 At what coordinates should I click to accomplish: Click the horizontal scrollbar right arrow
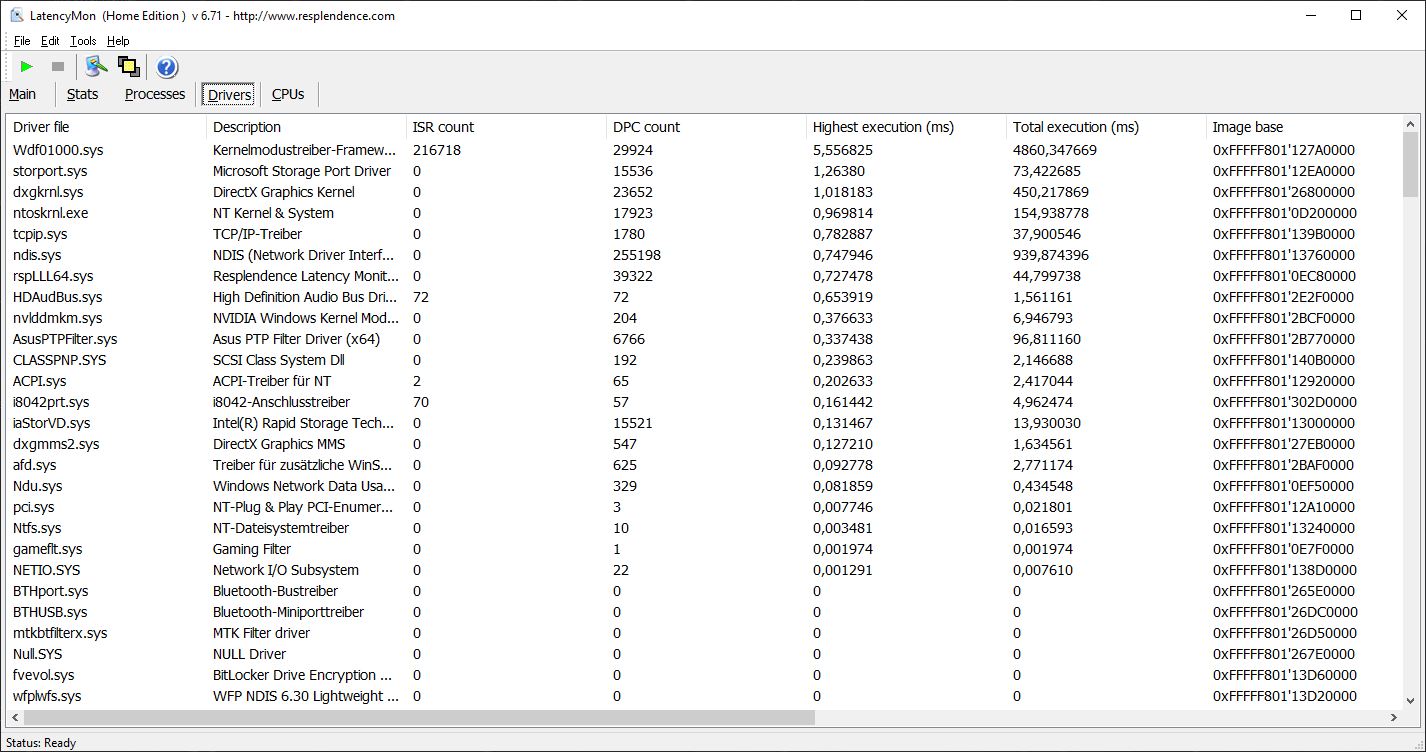coord(1394,718)
